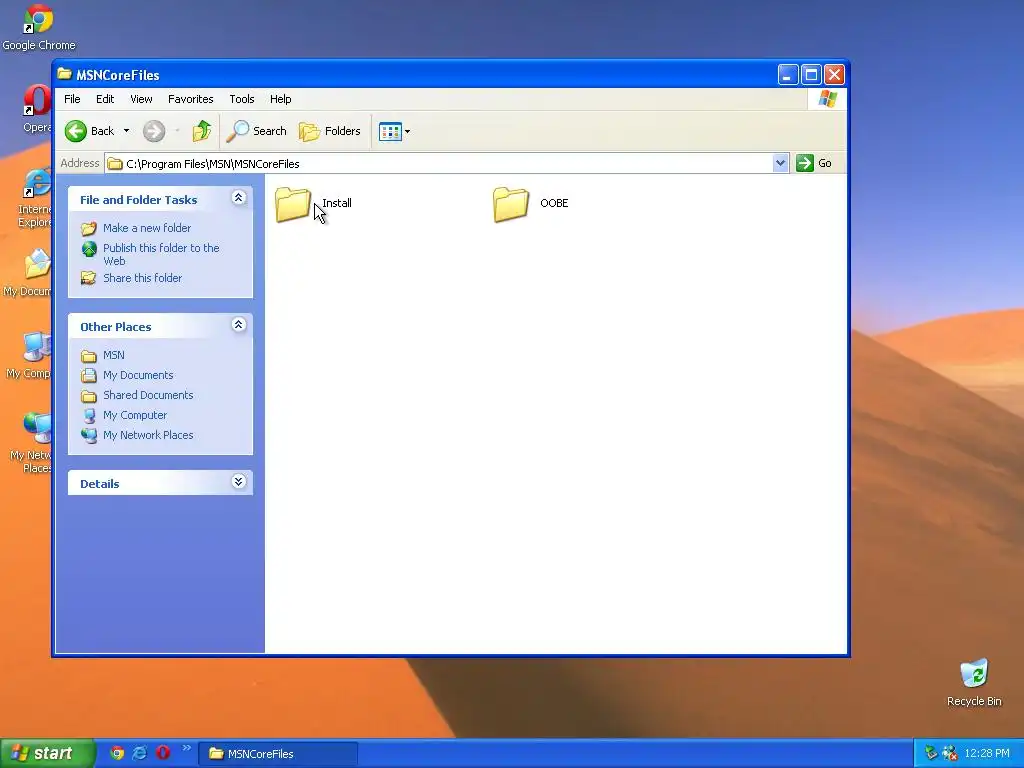Open the File menu
The height and width of the screenshot is (768, 1024).
point(72,99)
